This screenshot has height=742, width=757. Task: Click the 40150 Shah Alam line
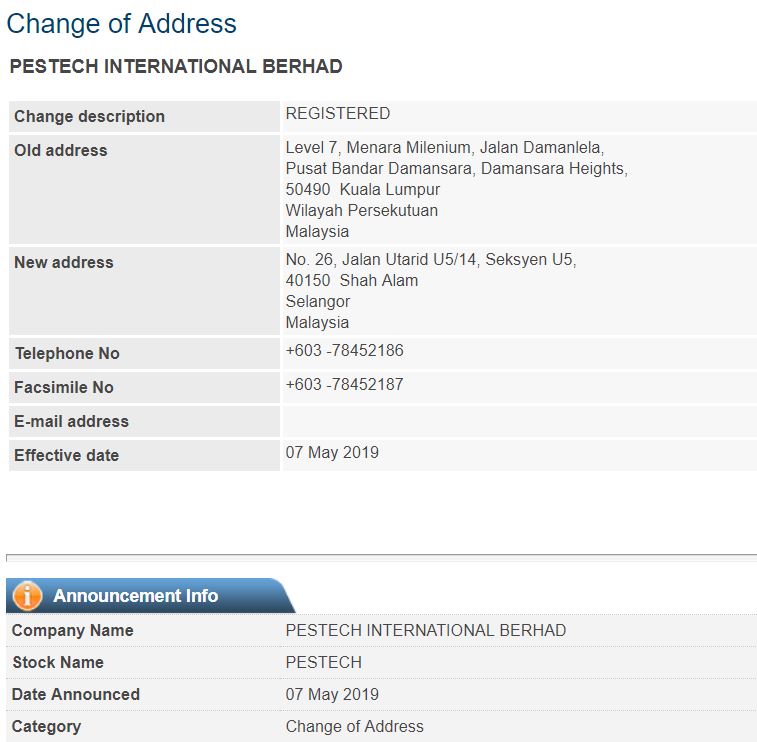(351, 280)
